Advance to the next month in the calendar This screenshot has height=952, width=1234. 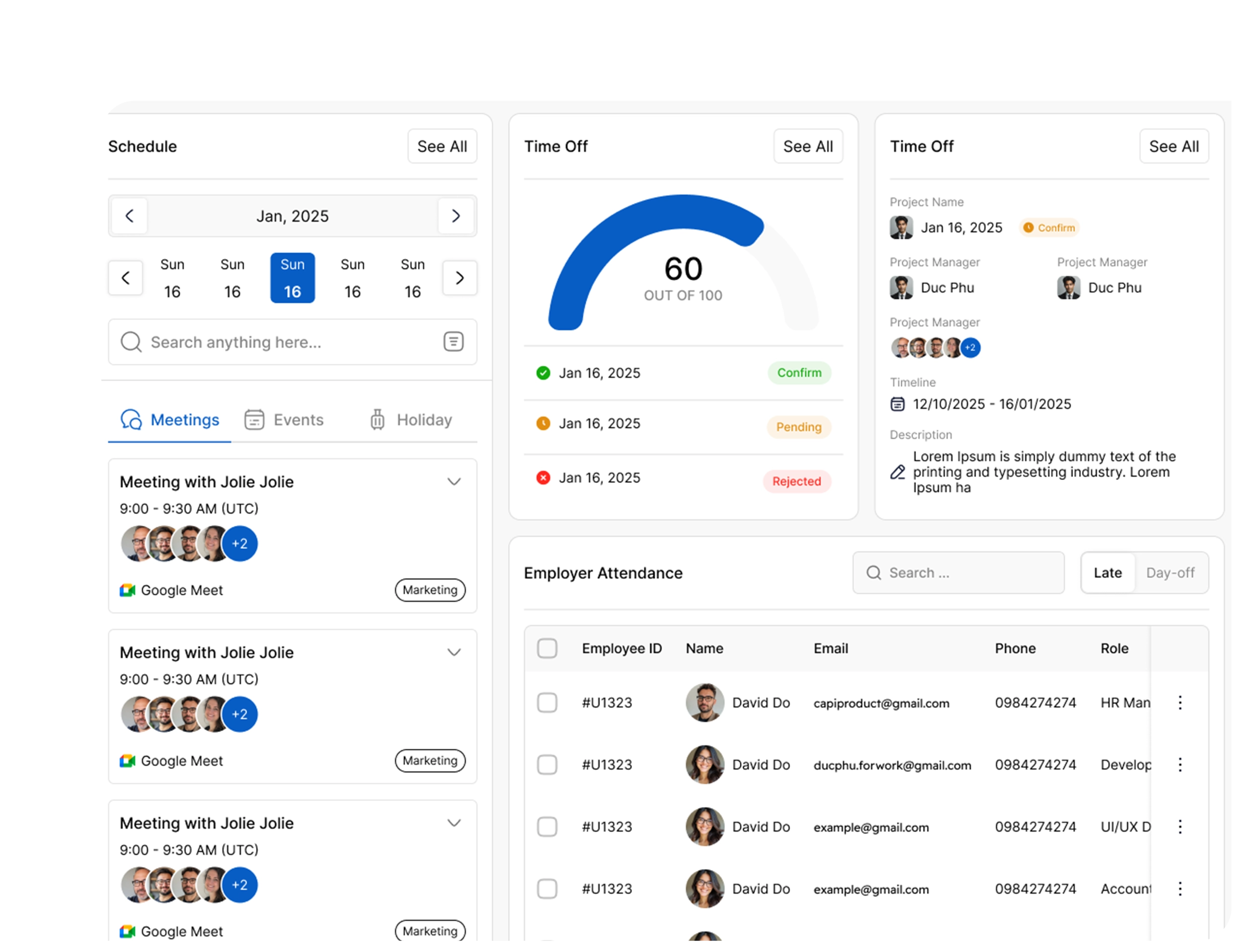coord(456,216)
